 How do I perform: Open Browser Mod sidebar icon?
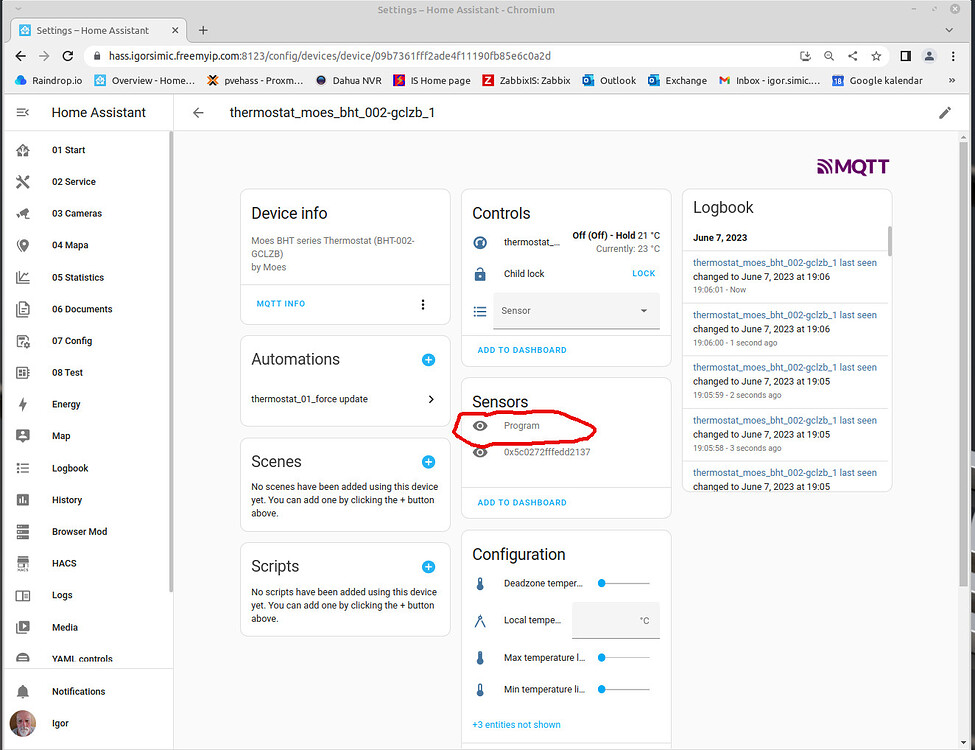pos(23,532)
